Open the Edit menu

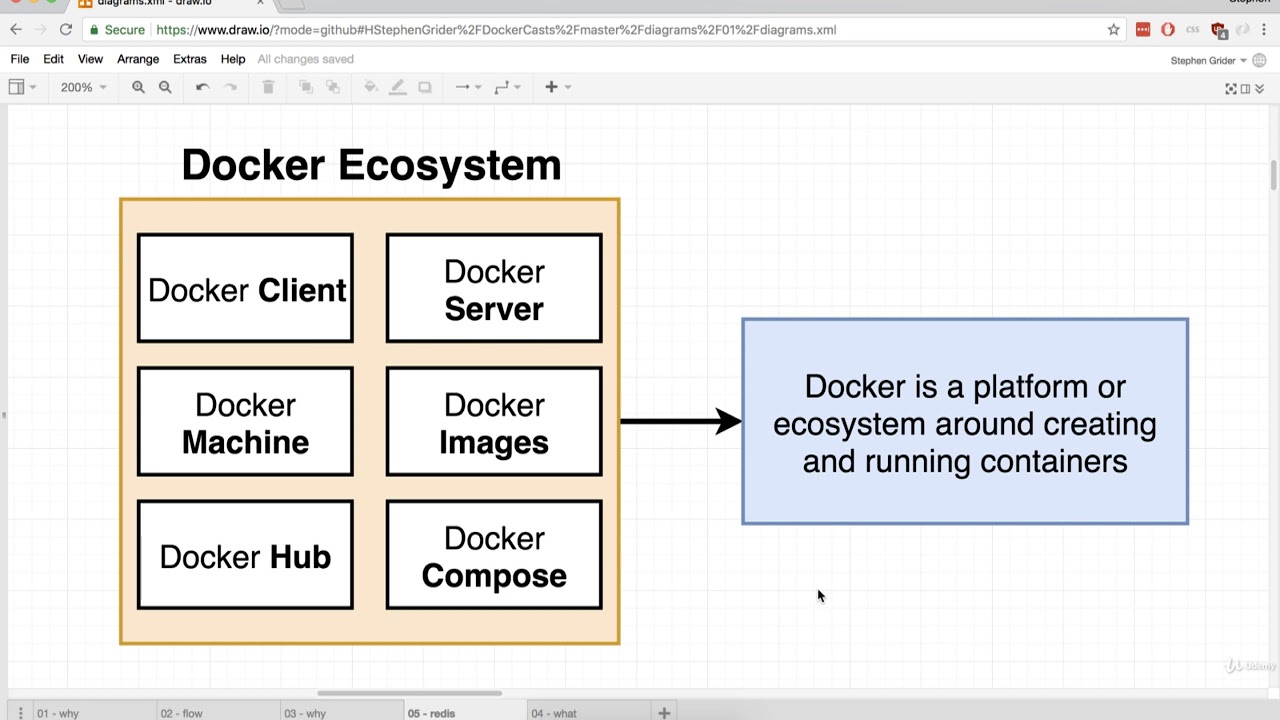click(53, 59)
